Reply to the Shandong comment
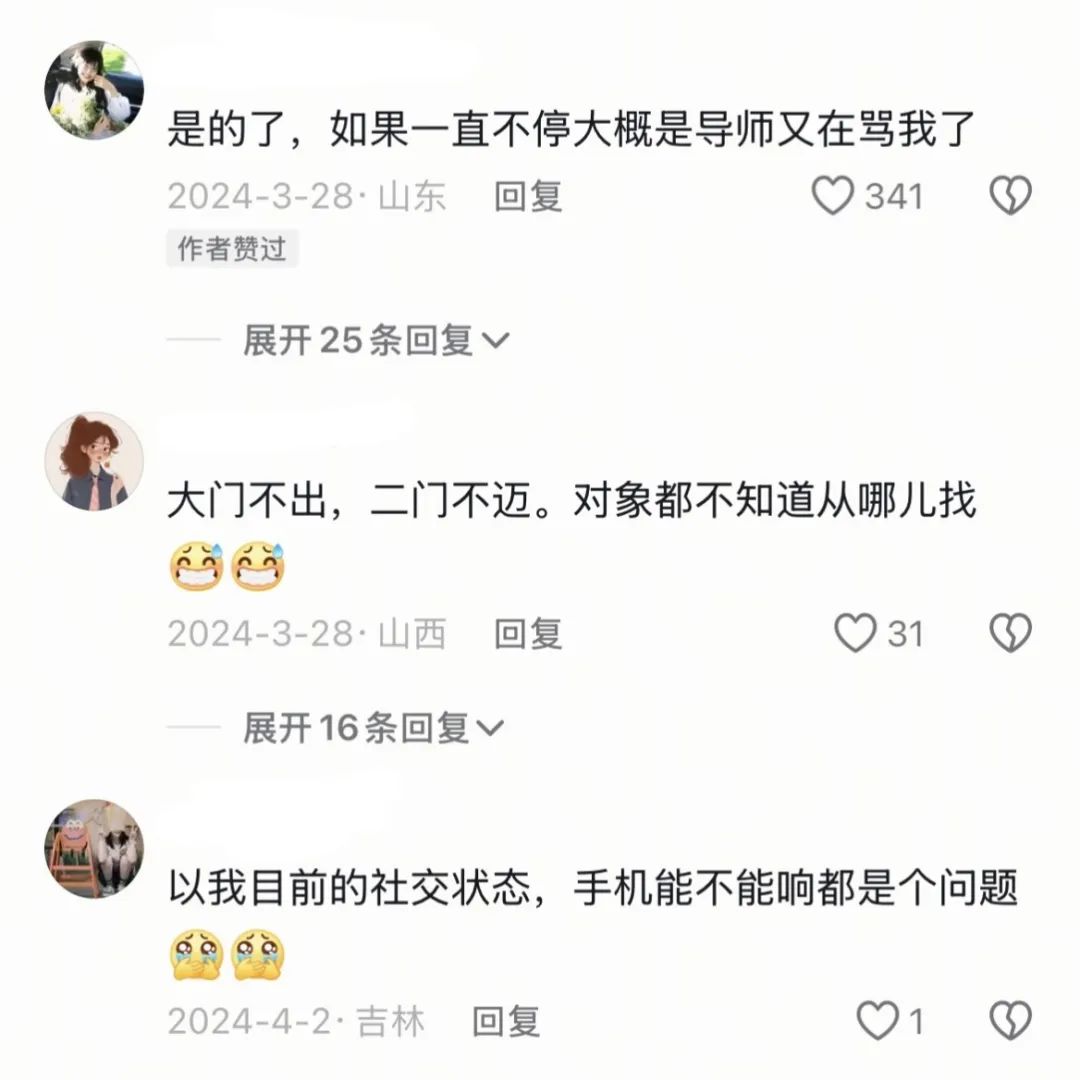Viewport: 1080px width, 1080px height. (x=528, y=196)
